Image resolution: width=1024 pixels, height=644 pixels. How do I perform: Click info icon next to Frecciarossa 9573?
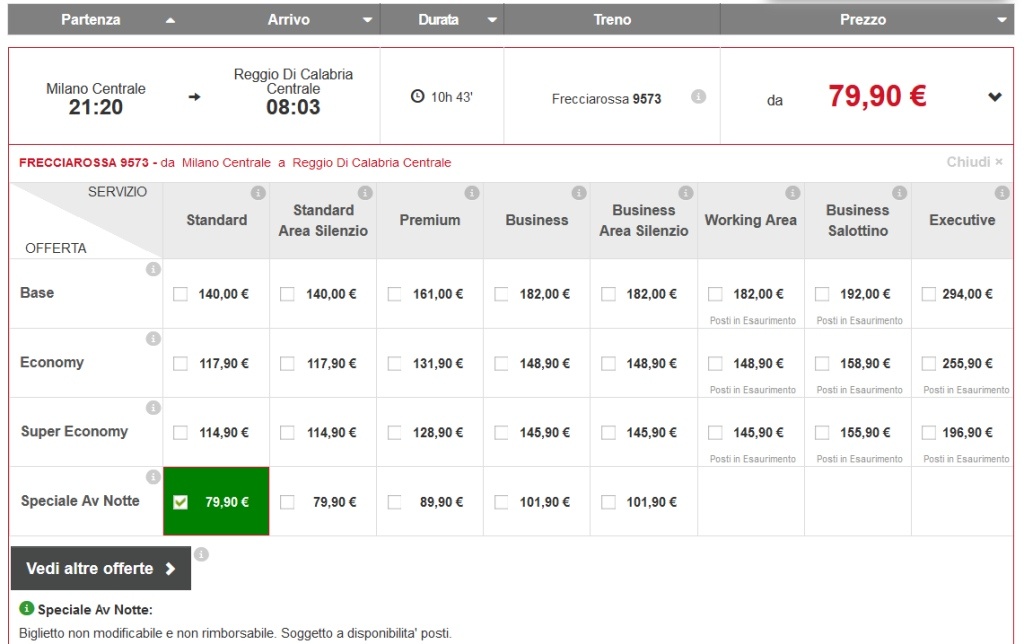click(x=698, y=97)
